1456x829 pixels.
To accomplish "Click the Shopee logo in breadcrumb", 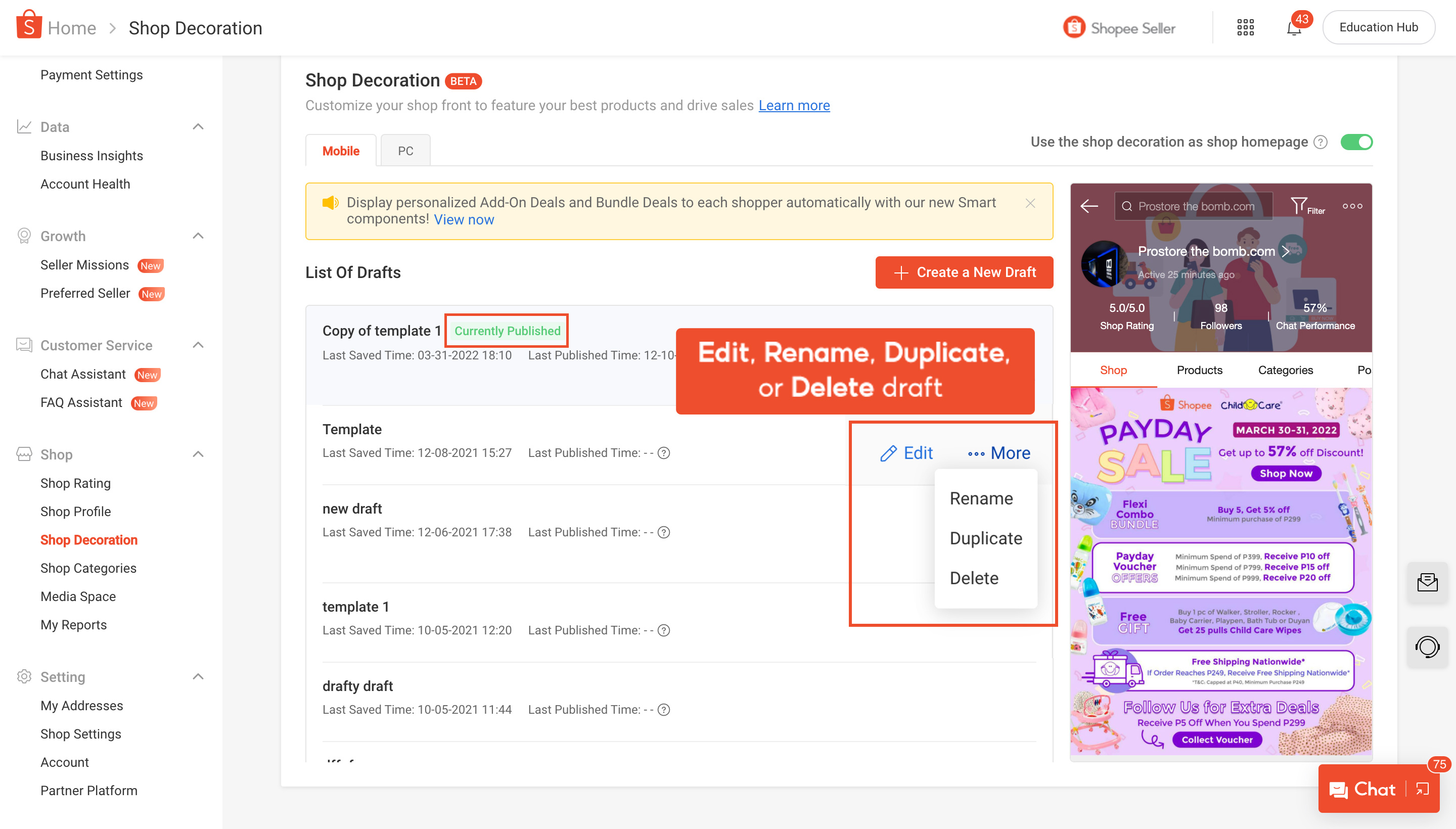I will 28,25.
